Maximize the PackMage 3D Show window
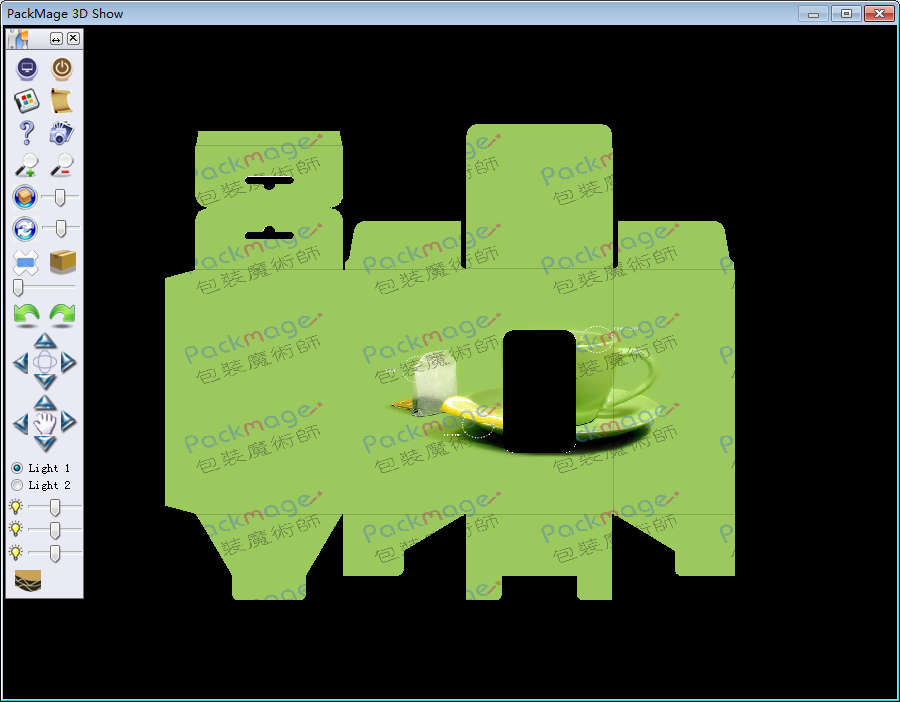The height and width of the screenshot is (702, 900). click(846, 14)
